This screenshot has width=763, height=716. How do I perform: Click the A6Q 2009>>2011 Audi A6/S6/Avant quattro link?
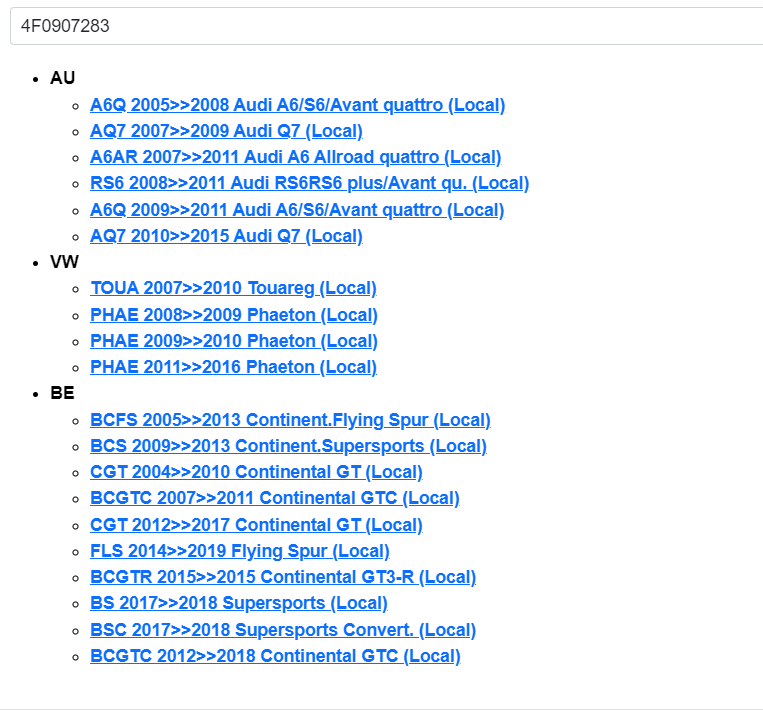click(x=297, y=210)
